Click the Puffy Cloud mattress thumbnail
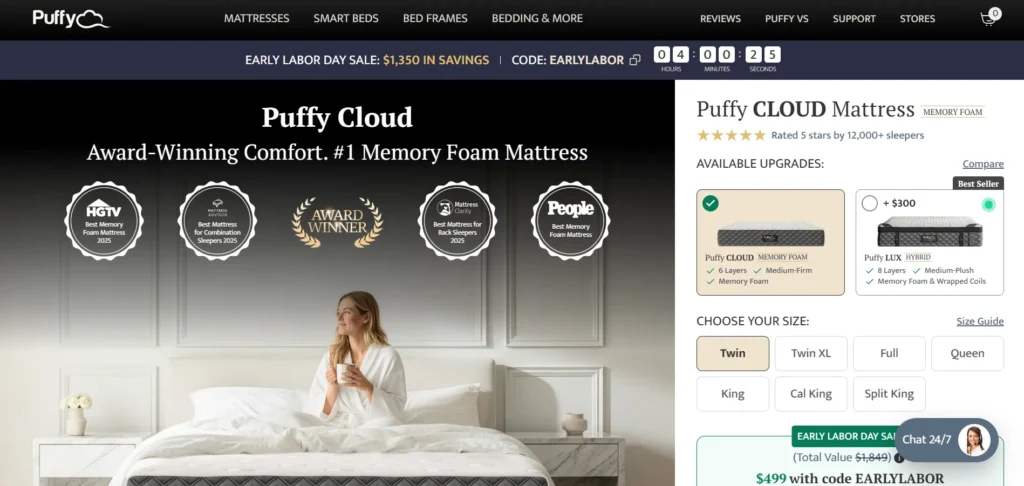Screen dimensions: 1024x486 (x=771, y=233)
